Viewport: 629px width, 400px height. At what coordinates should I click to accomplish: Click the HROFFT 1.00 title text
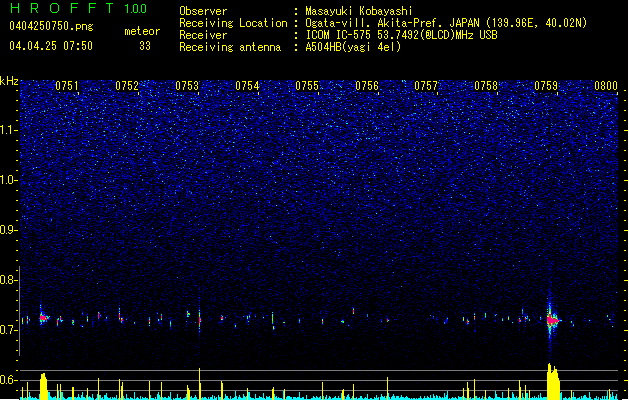pos(79,8)
